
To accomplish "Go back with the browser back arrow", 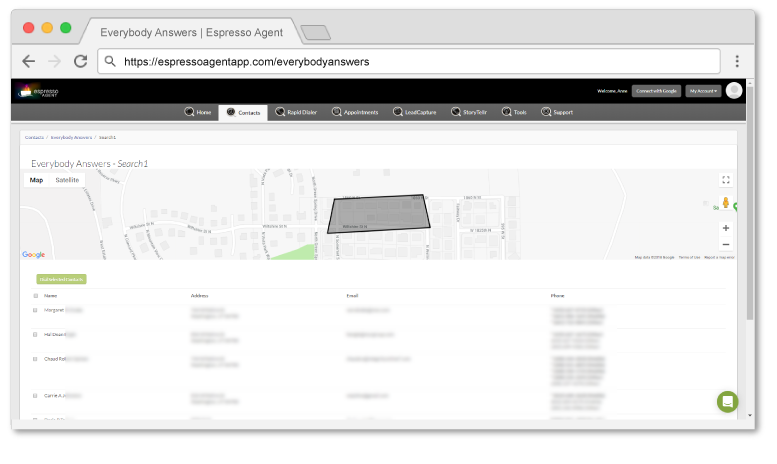I will coord(29,61).
